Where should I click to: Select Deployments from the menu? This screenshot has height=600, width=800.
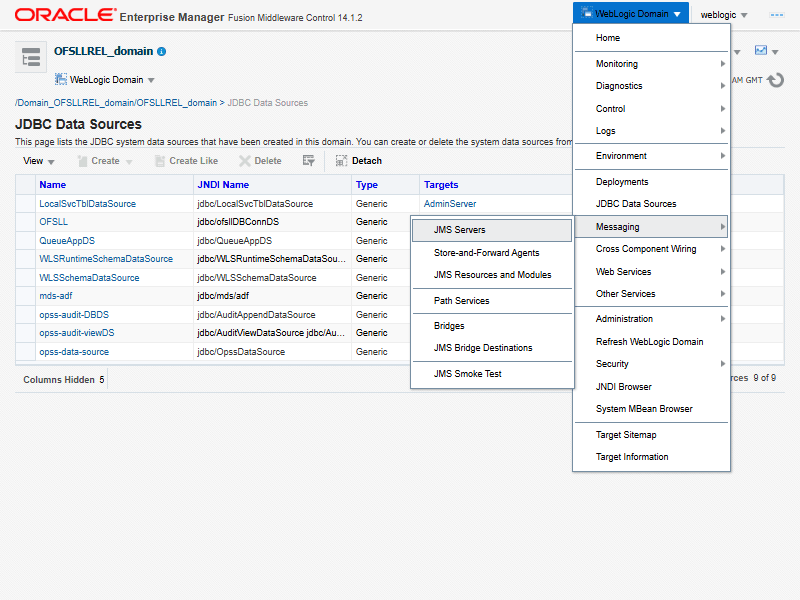click(x=652, y=182)
